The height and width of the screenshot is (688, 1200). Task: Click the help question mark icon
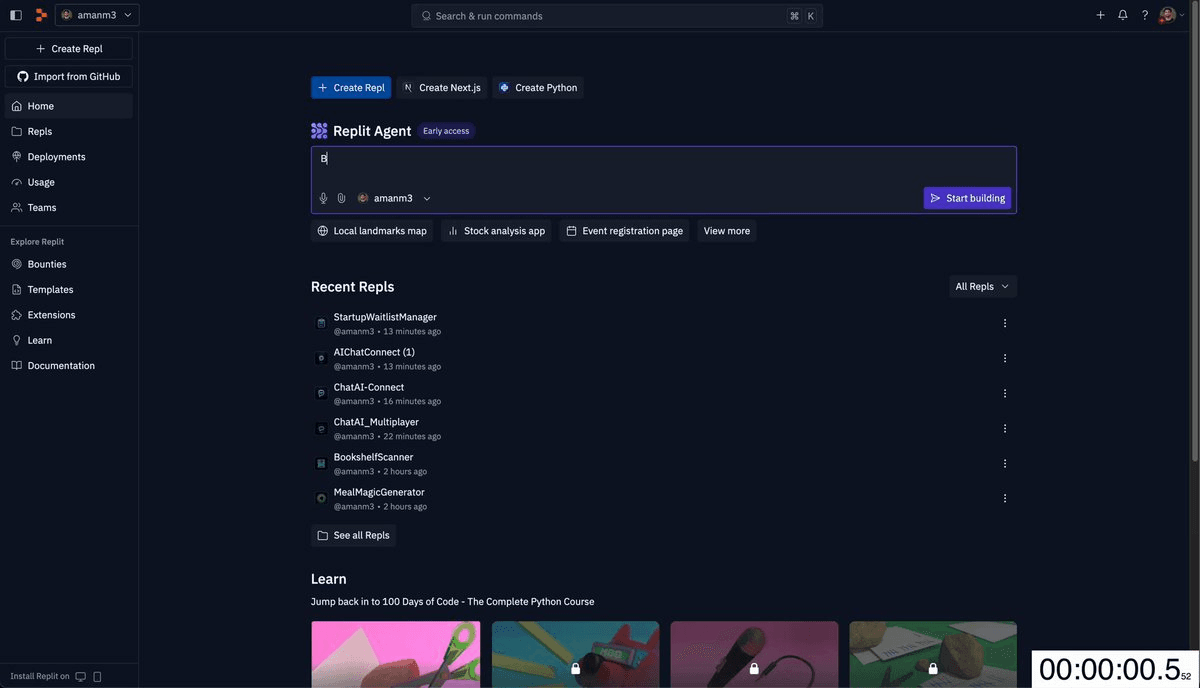[x=1143, y=14]
